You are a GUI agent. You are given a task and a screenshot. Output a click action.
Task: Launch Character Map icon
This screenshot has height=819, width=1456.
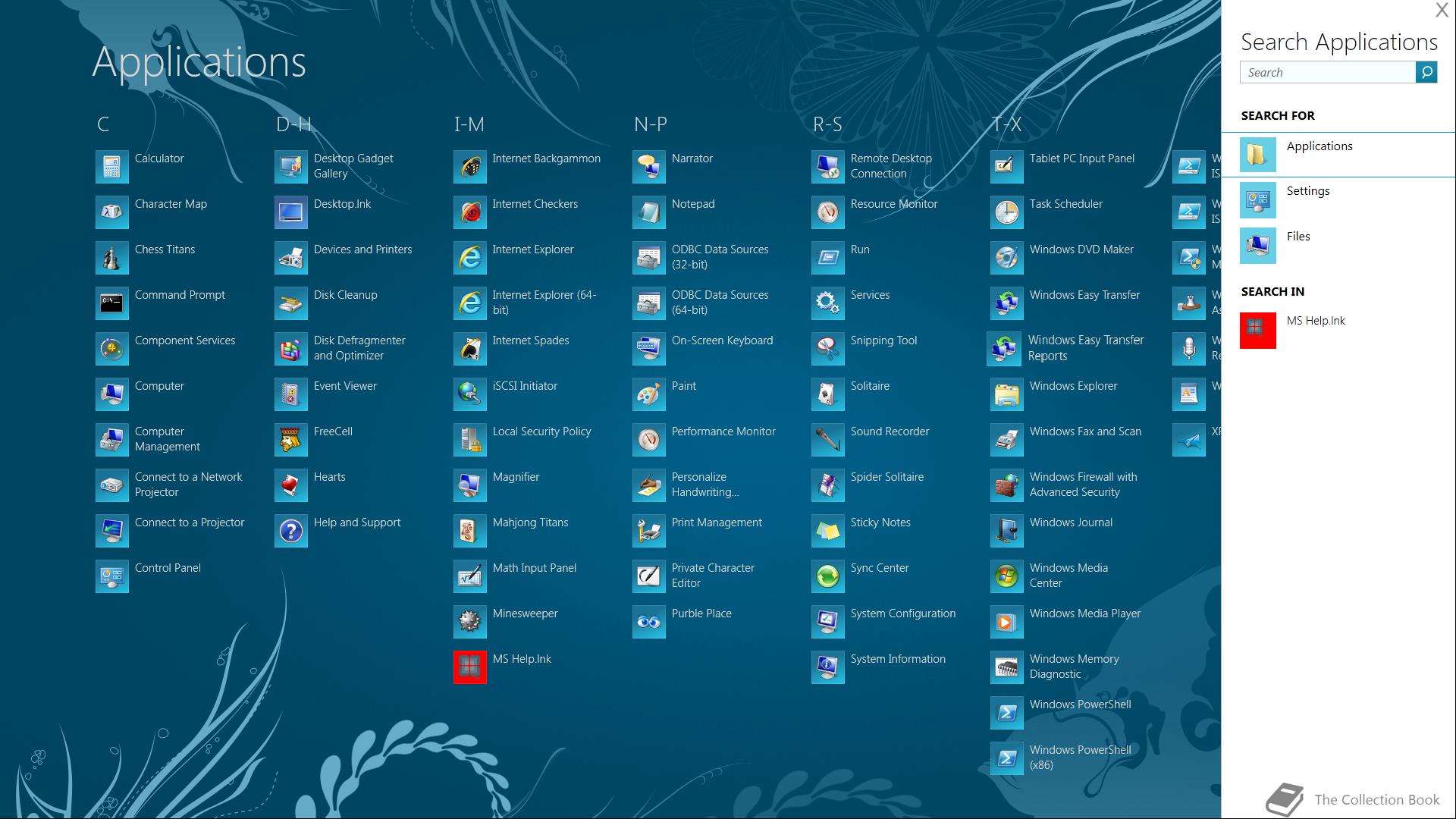[x=111, y=212]
